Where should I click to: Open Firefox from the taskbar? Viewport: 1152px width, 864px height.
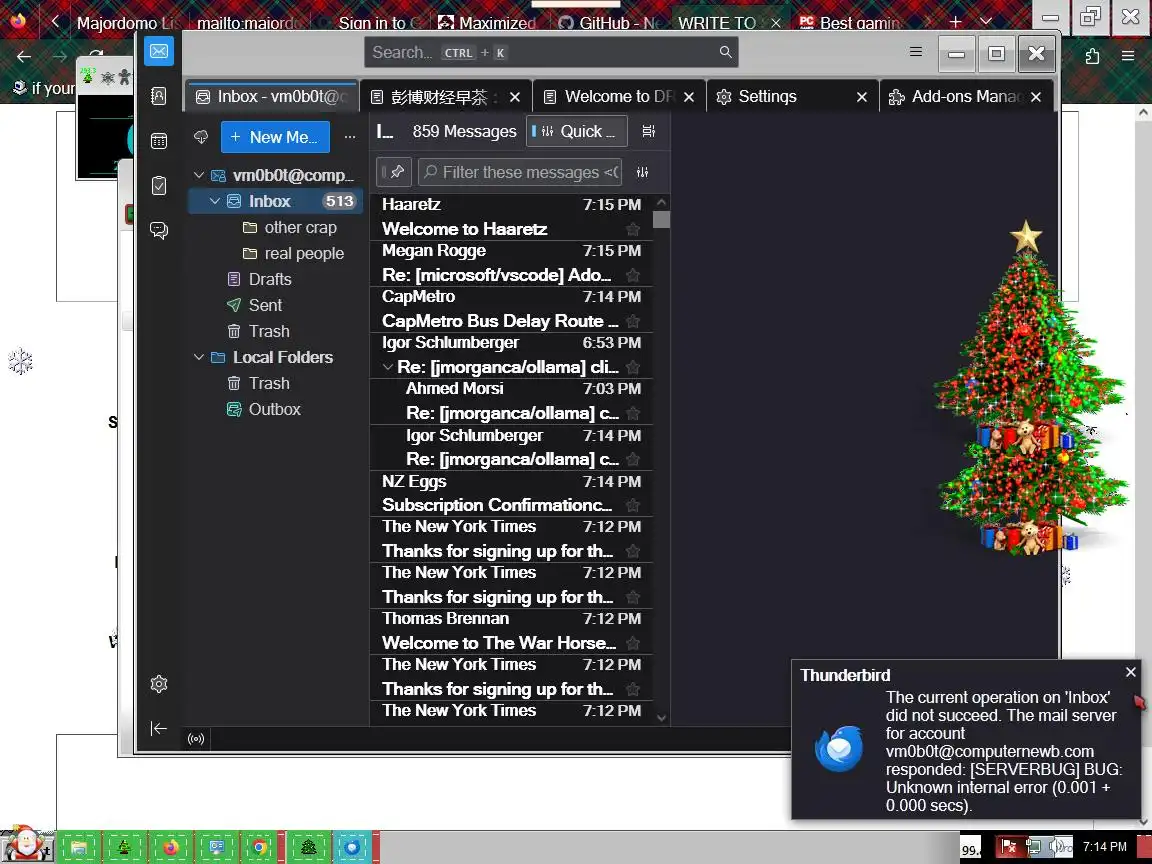(170, 848)
